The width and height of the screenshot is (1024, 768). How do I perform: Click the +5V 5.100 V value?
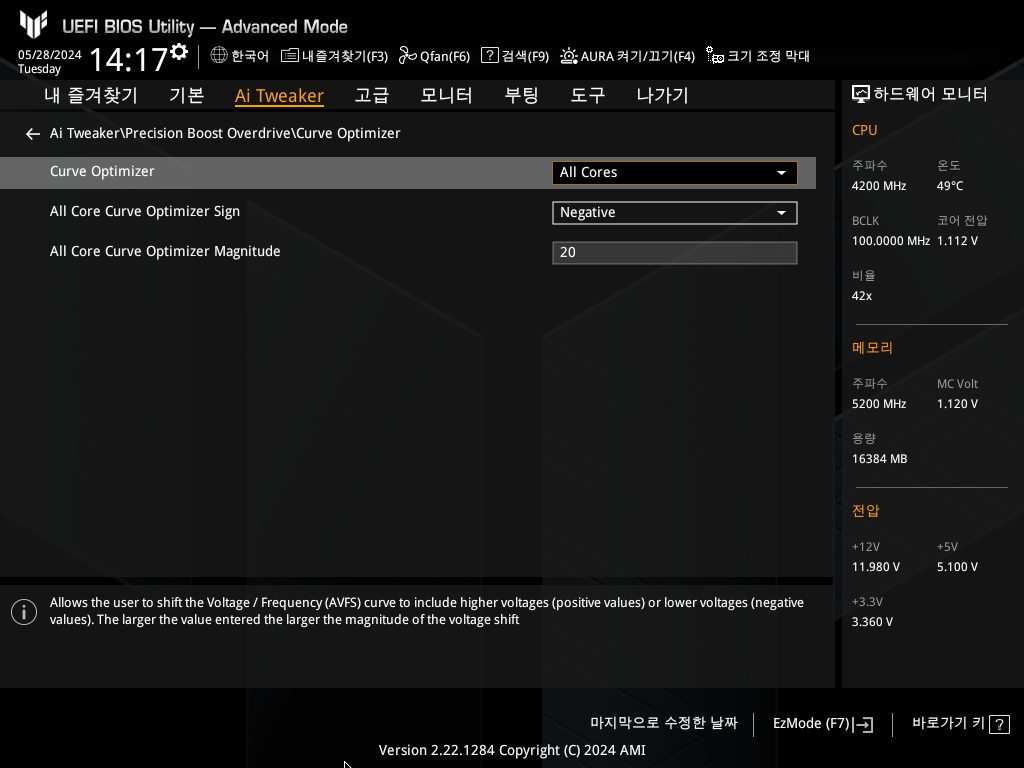pos(957,567)
